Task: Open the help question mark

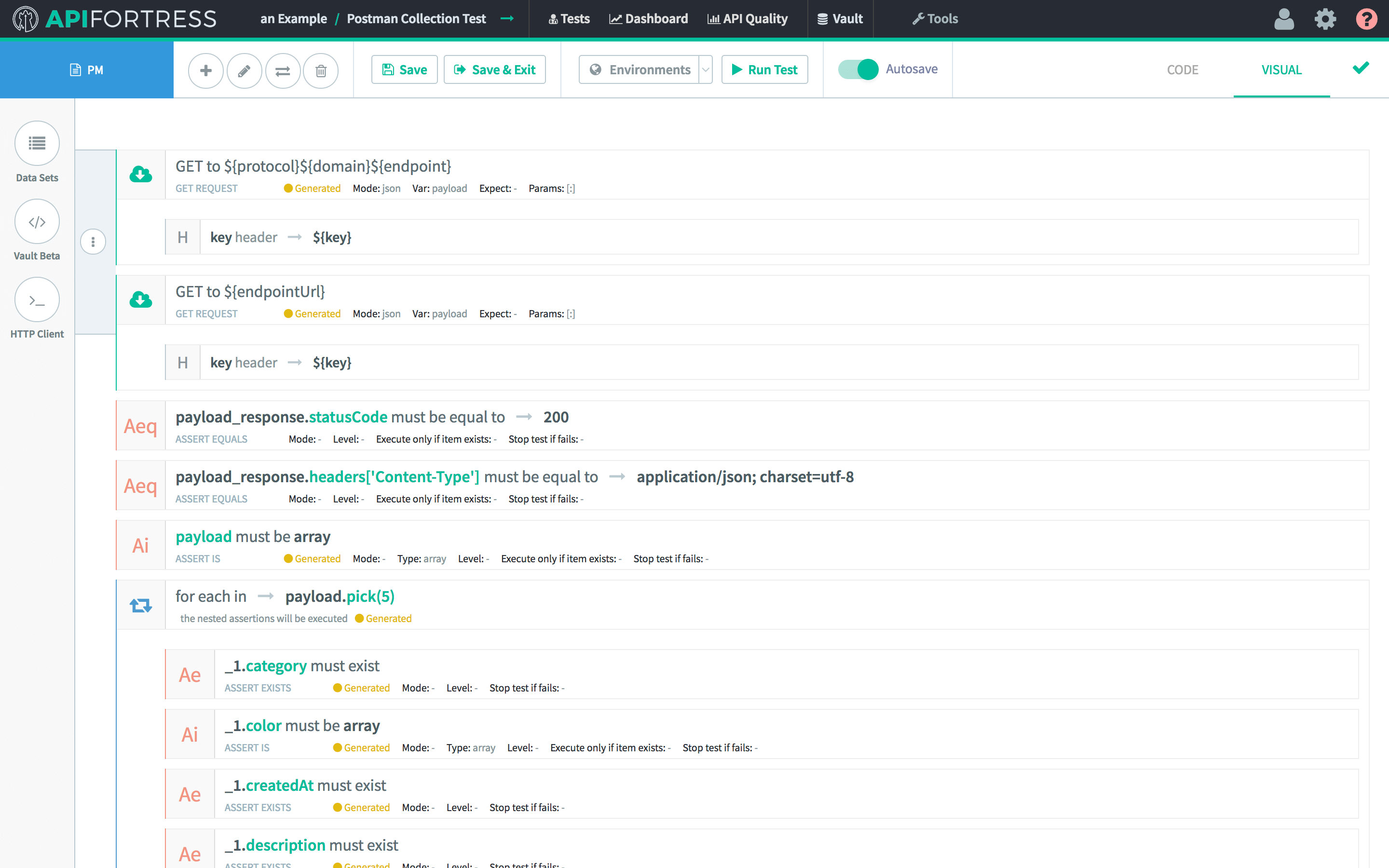Action: click(x=1366, y=18)
